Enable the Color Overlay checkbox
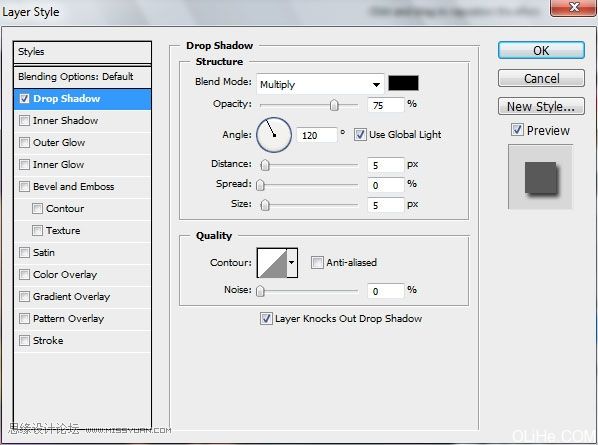 [x=24, y=275]
